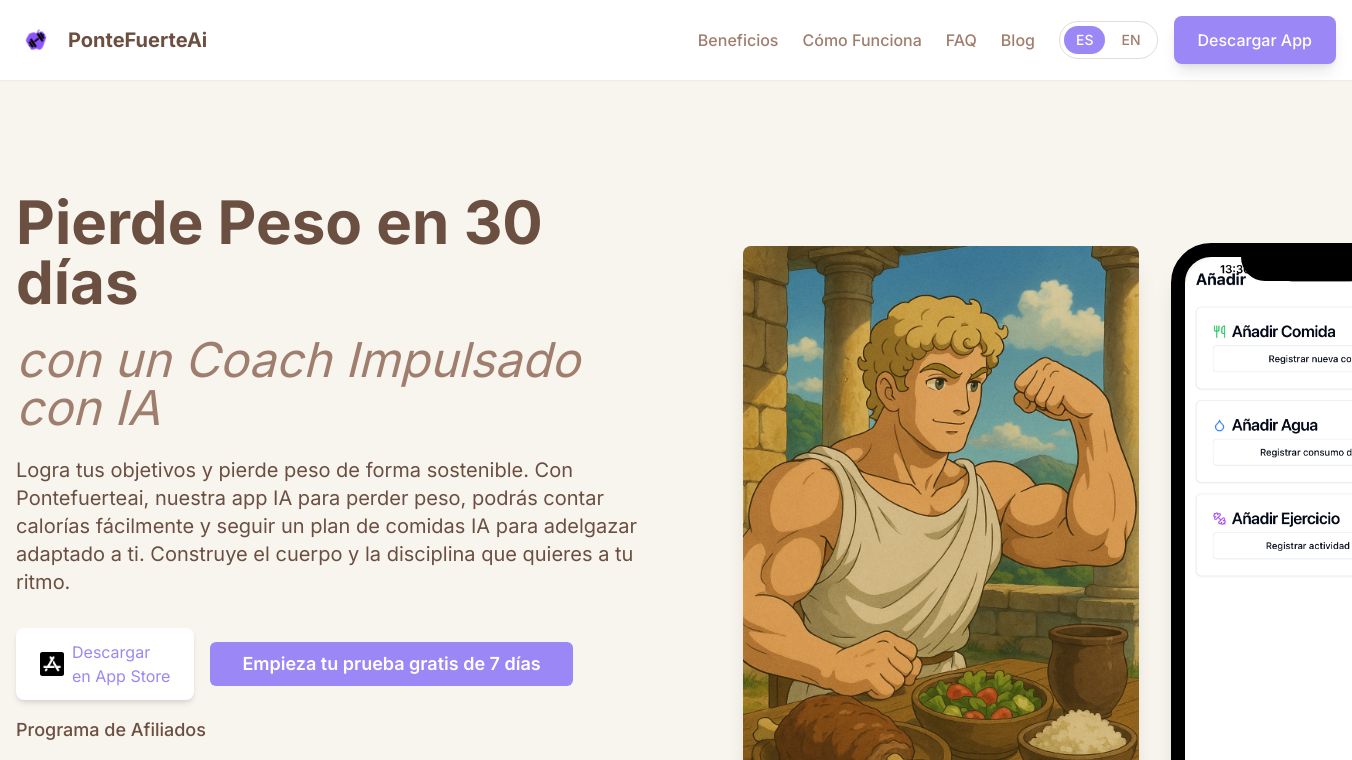Click the purple Añadir Ejercicio icon
The width and height of the screenshot is (1352, 760).
[1219, 519]
